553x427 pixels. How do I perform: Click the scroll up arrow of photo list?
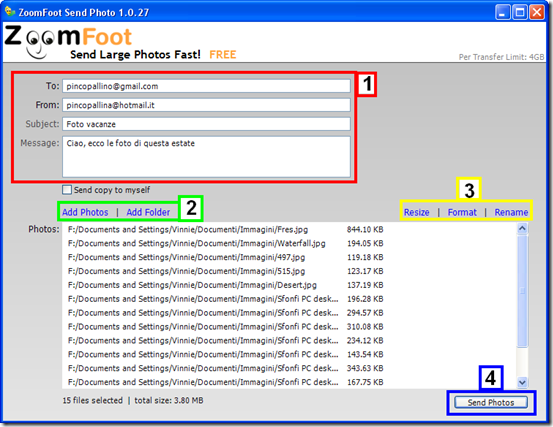tap(522, 228)
